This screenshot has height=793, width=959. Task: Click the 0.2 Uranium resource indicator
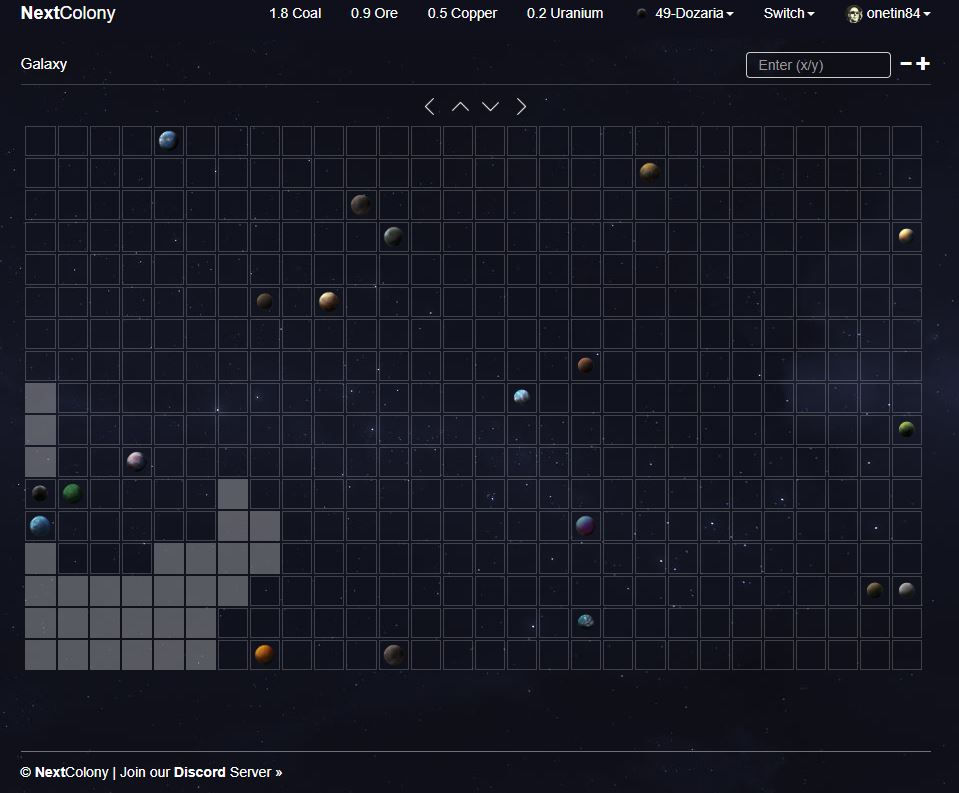(x=565, y=13)
